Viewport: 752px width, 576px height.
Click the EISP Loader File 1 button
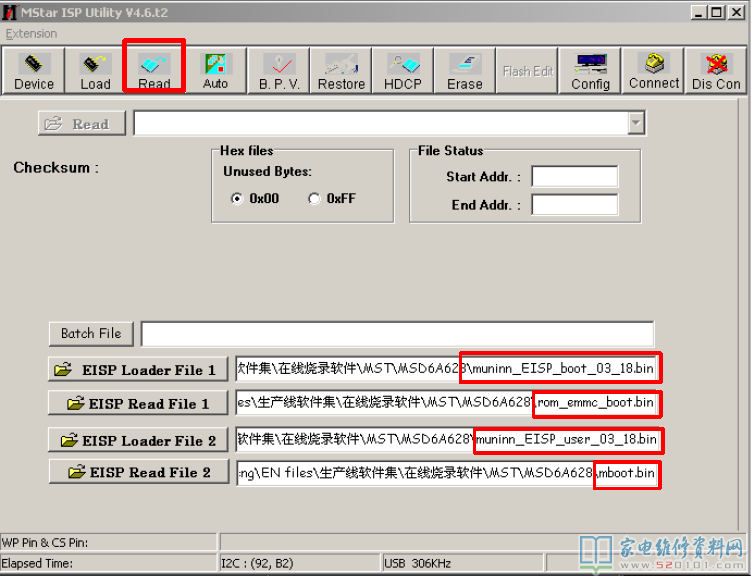pos(138,369)
